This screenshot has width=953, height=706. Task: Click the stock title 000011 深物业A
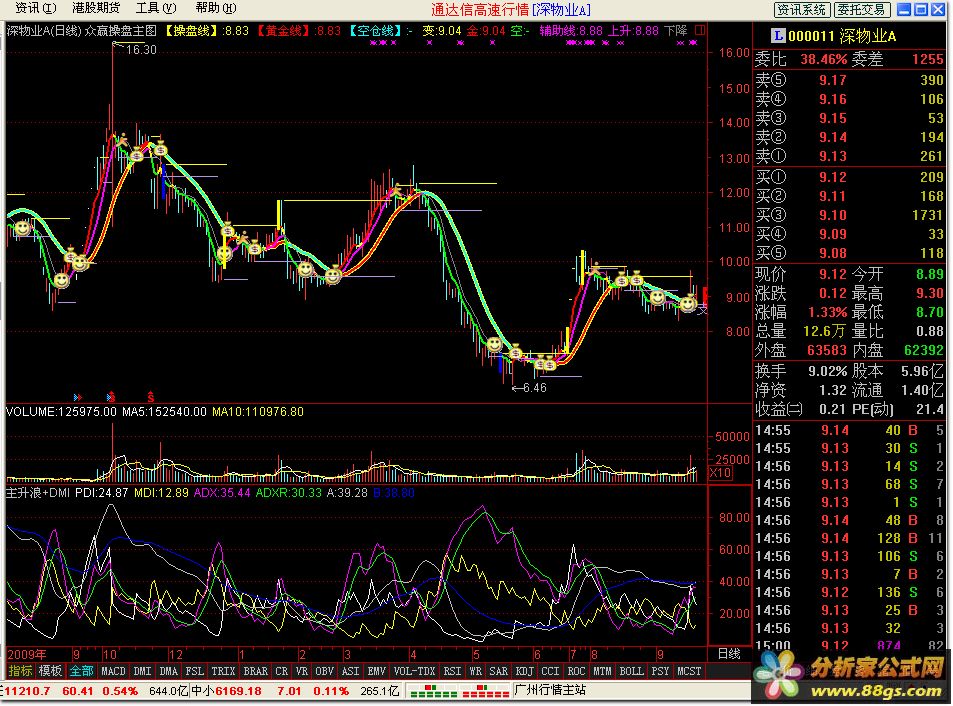[842, 36]
